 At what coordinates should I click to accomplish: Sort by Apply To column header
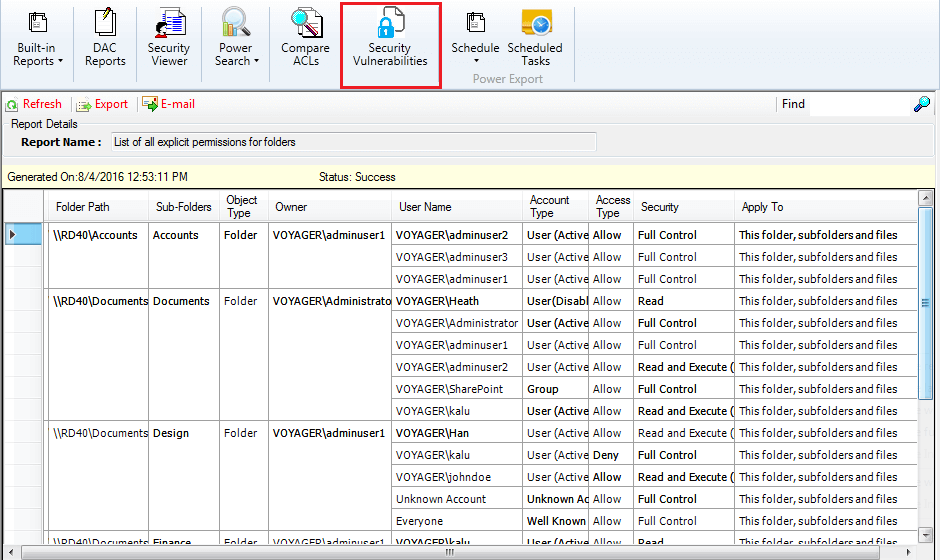click(826, 207)
